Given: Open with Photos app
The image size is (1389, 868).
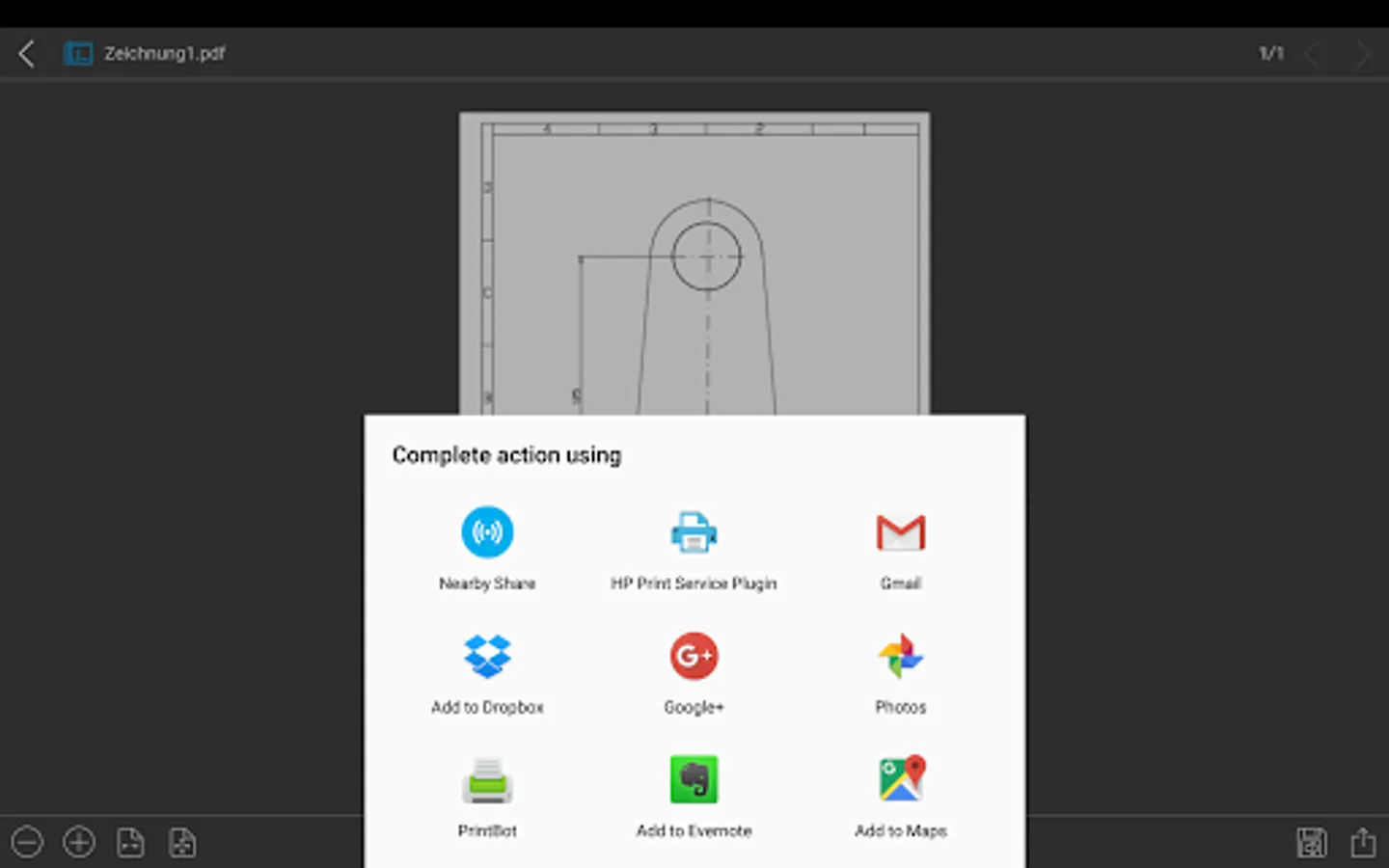Looking at the screenshot, I should (x=901, y=673).
